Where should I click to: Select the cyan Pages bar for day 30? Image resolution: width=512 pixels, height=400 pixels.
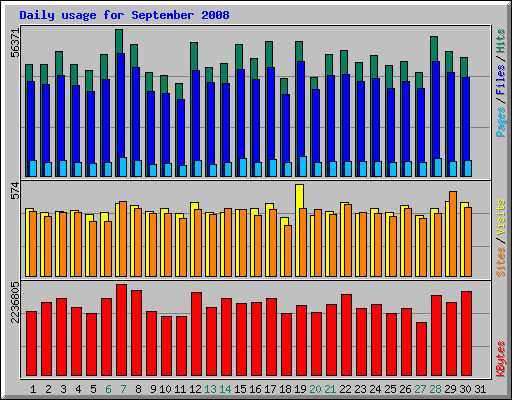tap(468, 168)
